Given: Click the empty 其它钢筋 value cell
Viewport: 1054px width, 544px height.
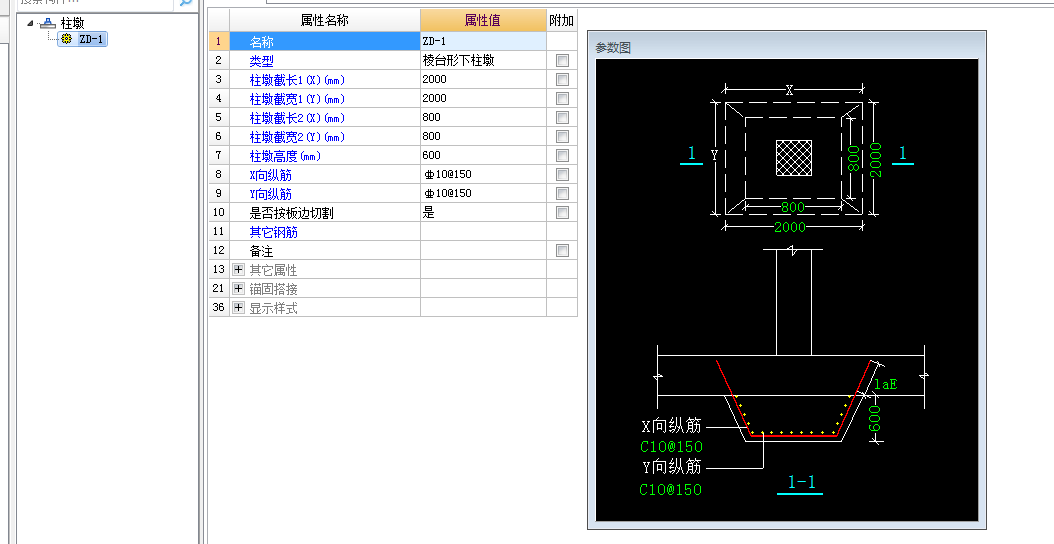Looking at the screenshot, I should [x=483, y=231].
